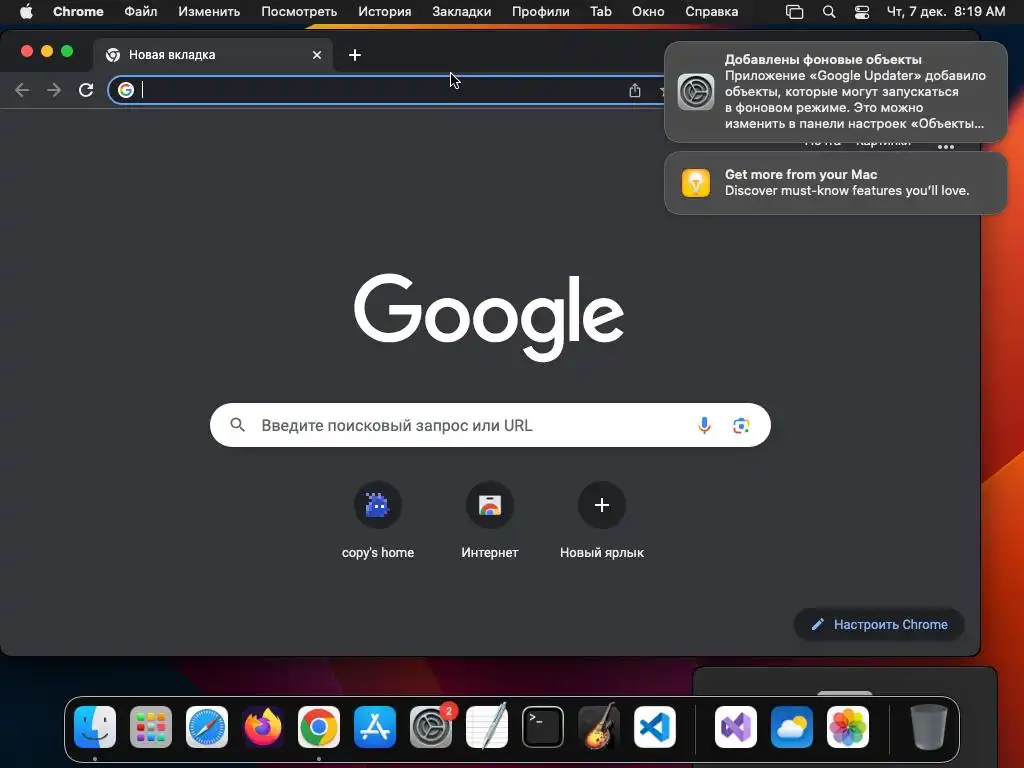
Task: Click the Google search box
Action: 490,425
